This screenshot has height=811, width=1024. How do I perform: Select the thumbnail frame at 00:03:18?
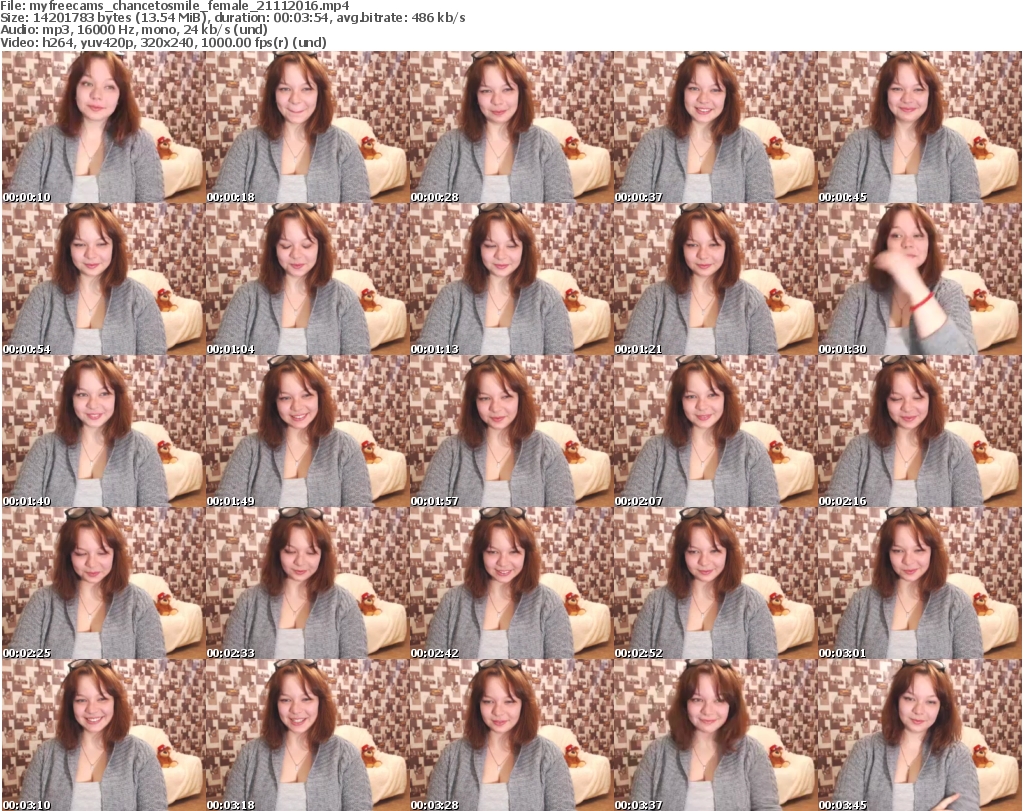[x=307, y=735]
